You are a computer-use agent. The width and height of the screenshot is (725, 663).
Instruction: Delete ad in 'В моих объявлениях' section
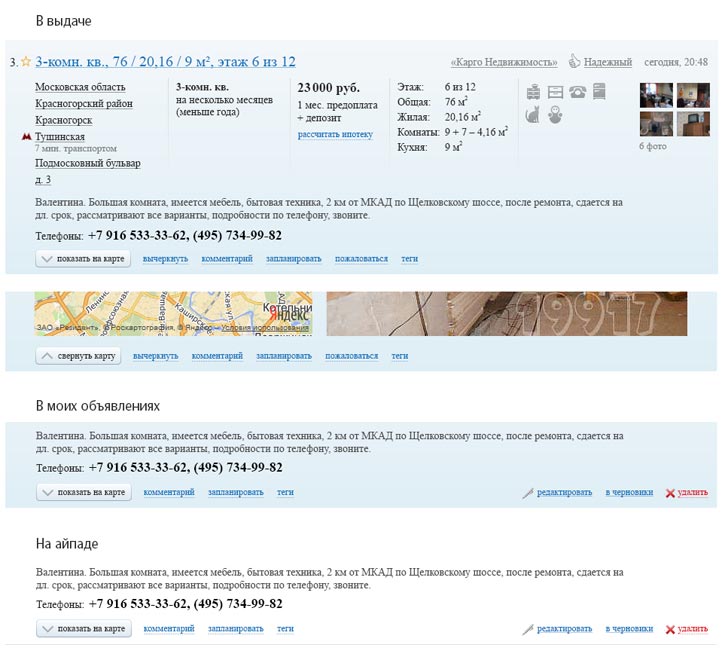click(x=686, y=492)
